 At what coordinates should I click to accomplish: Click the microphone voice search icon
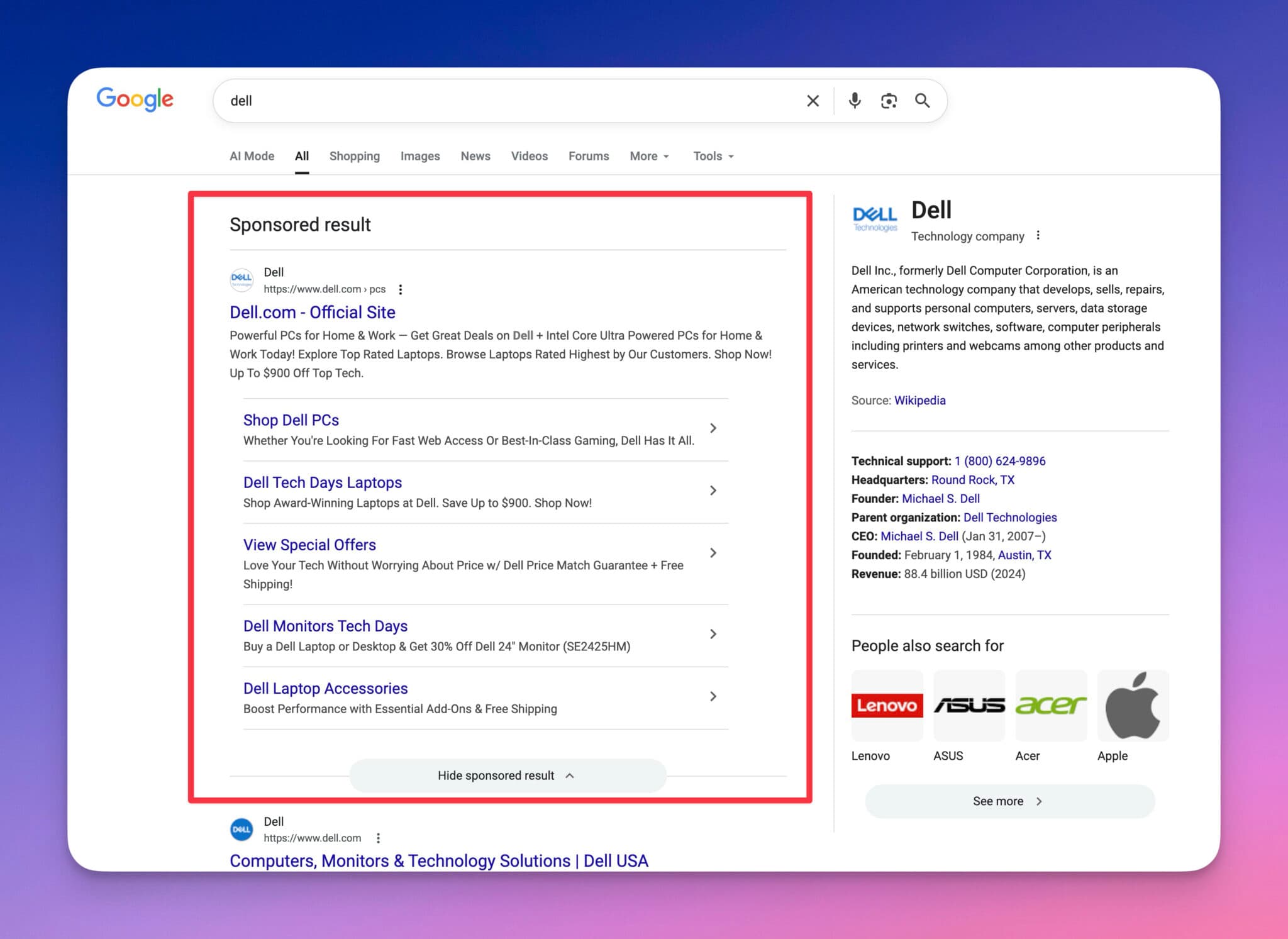[854, 101]
